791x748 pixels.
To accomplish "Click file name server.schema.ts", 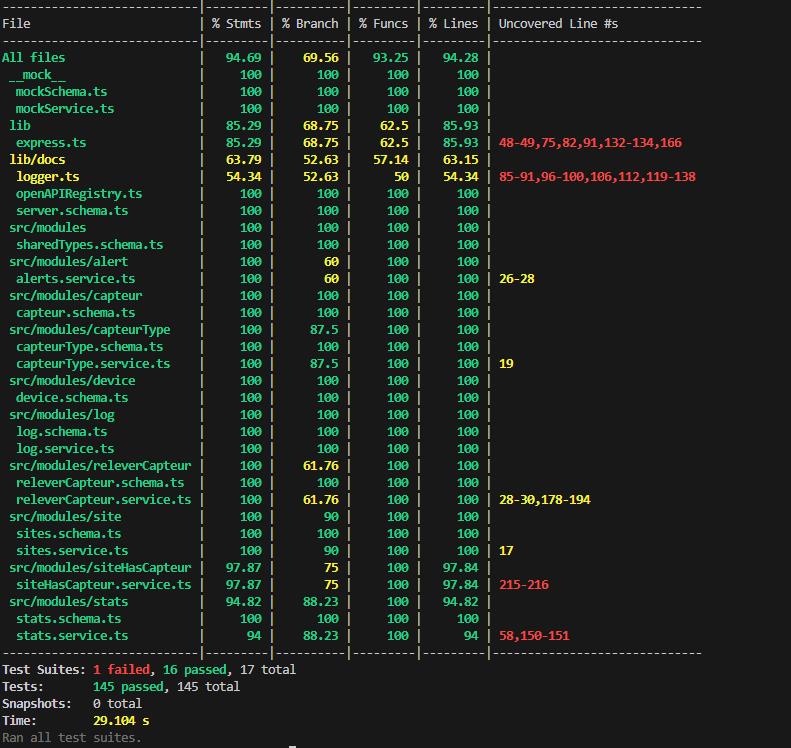I will [x=72, y=211].
